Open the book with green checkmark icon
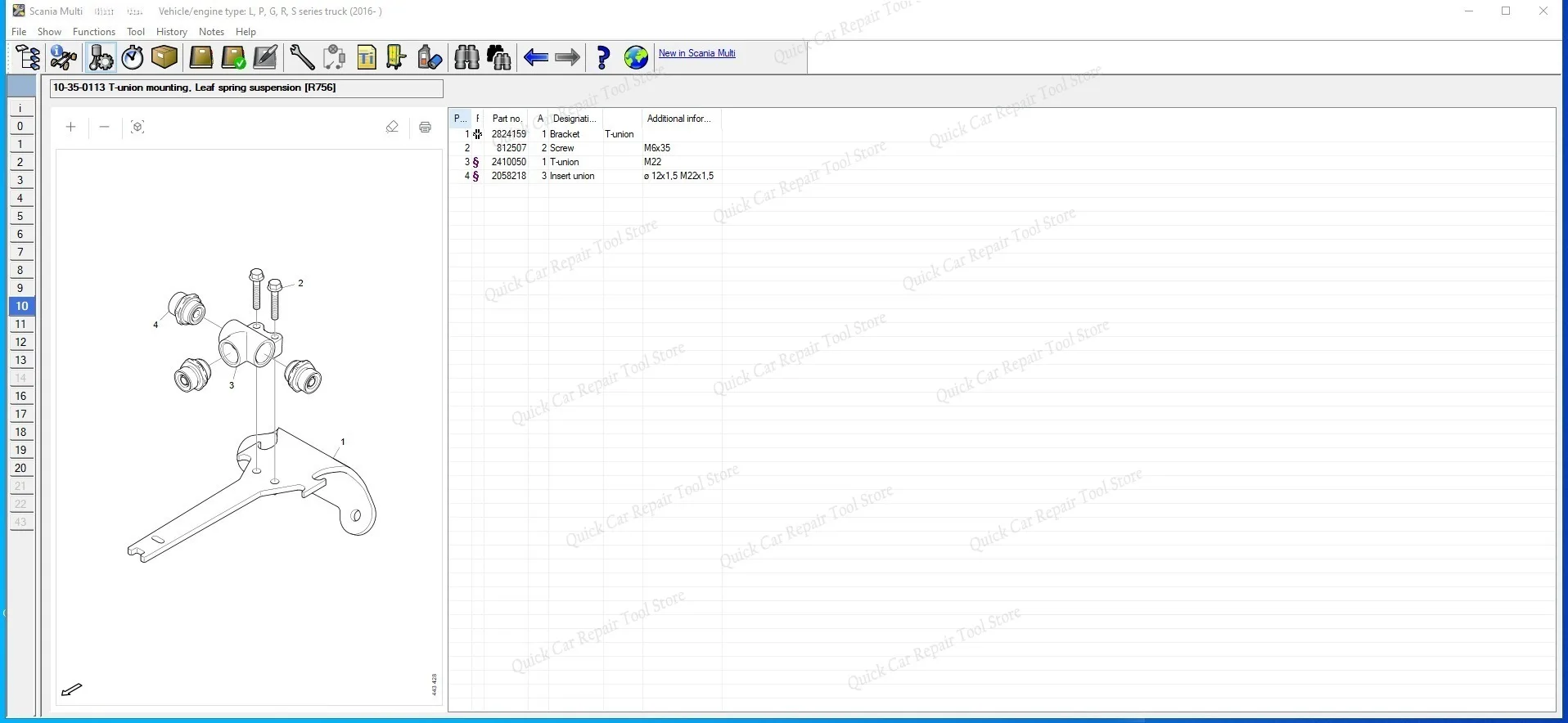The width and height of the screenshot is (1568, 723). pos(233,57)
